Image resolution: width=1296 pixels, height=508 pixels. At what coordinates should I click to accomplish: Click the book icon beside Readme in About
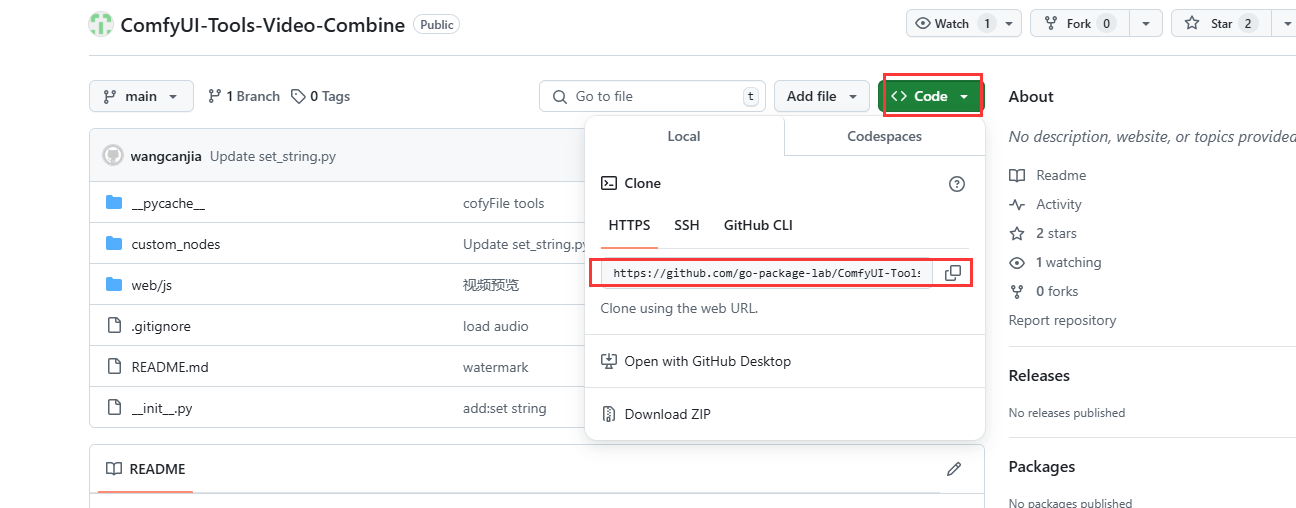pos(1017,175)
